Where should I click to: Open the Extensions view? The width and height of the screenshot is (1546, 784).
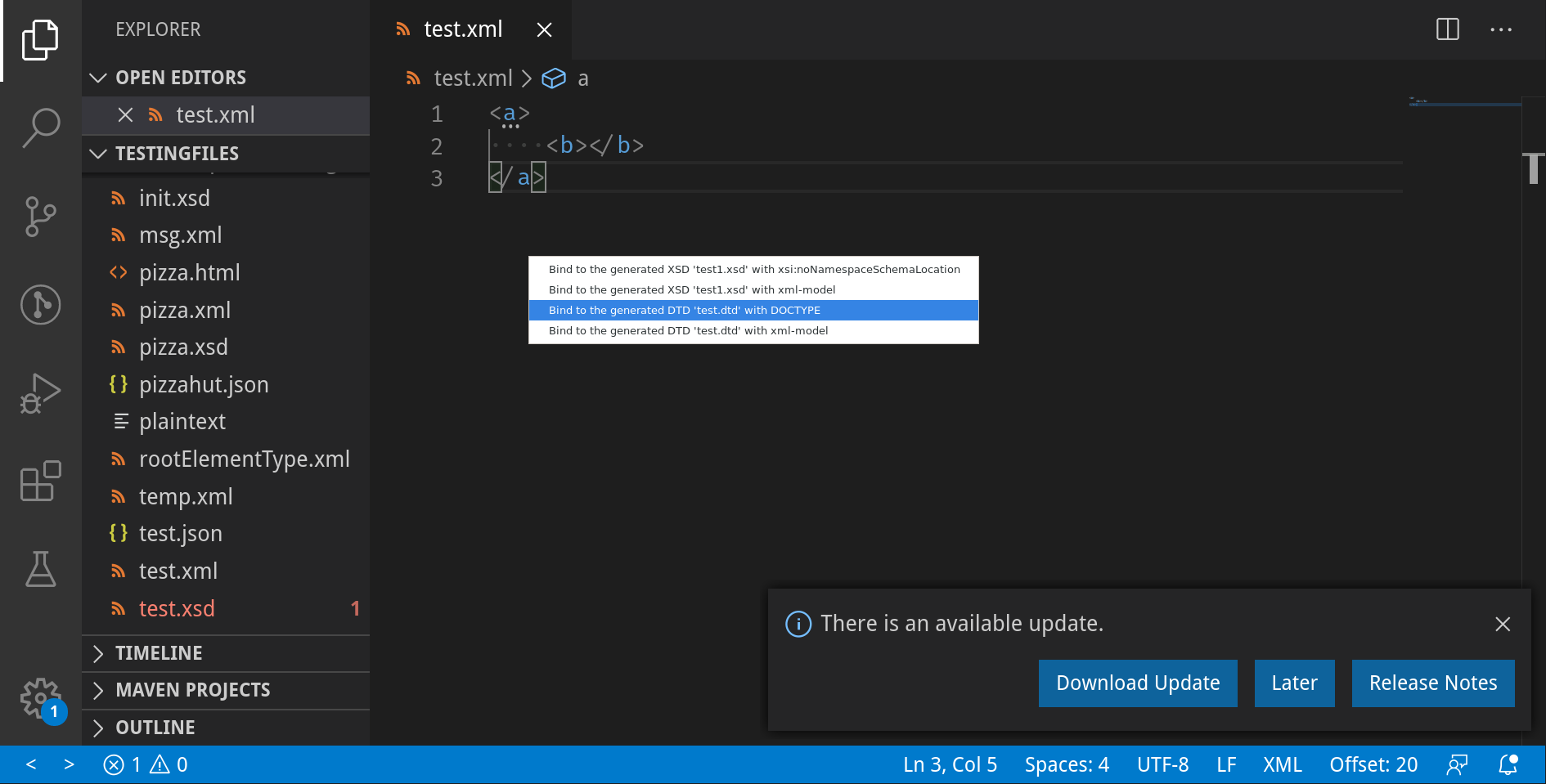[x=40, y=482]
